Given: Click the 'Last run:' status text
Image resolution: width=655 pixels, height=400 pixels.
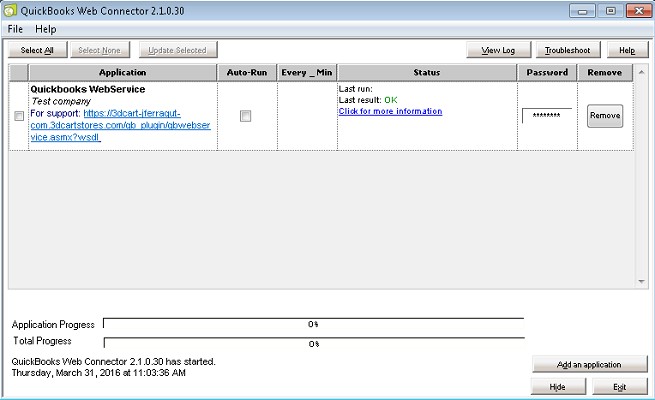Looking at the screenshot, I should 355,89.
